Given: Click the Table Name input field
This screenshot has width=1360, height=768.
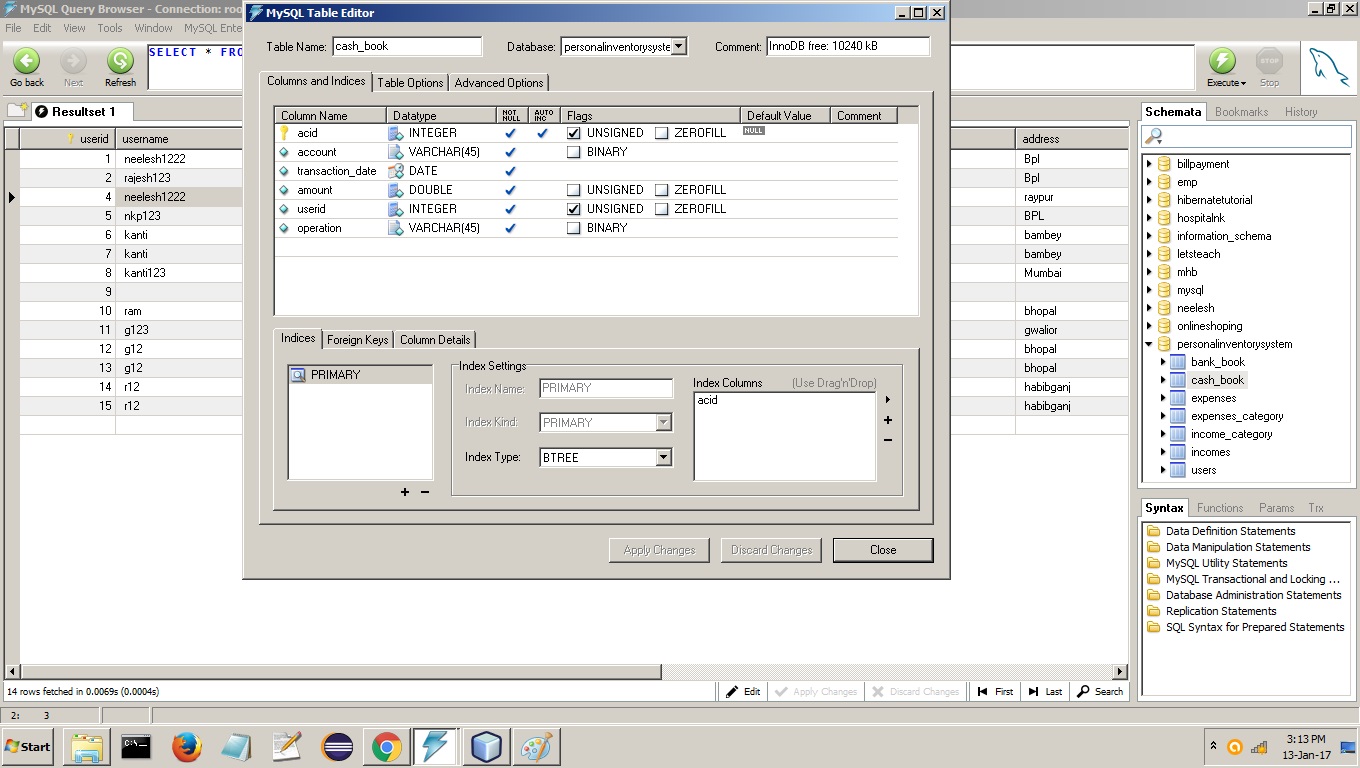Looking at the screenshot, I should [407, 46].
